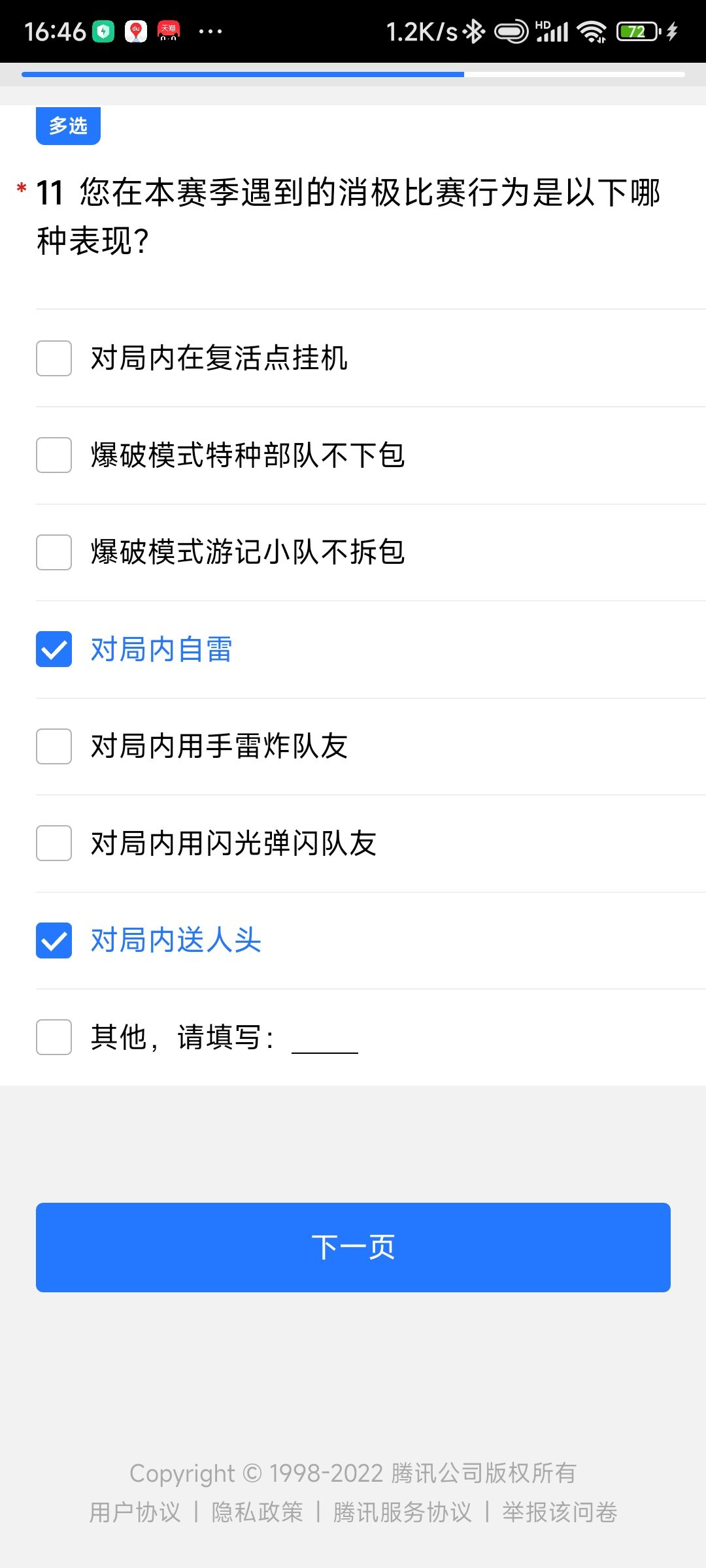
Task: Tap the battery level indicator
Action: 639,31
